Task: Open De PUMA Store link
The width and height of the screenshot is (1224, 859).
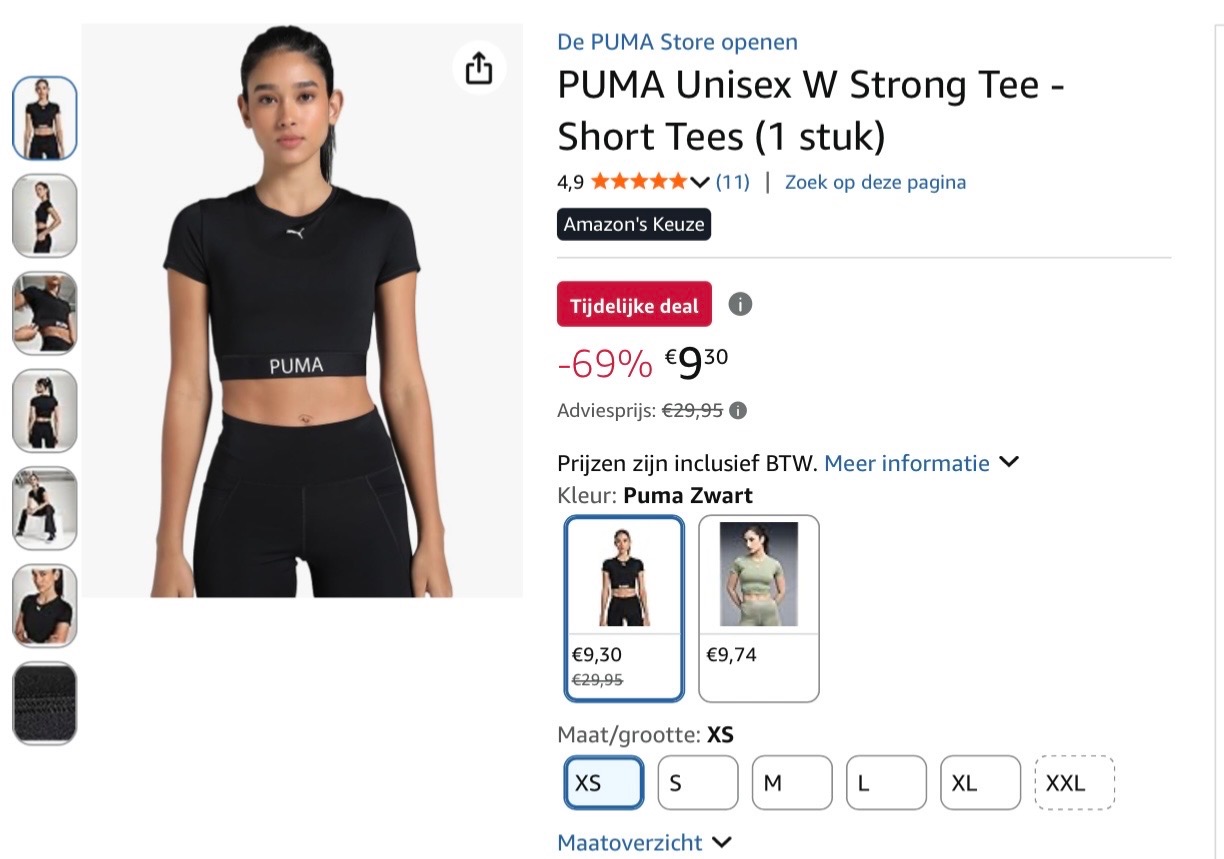Action: click(677, 41)
